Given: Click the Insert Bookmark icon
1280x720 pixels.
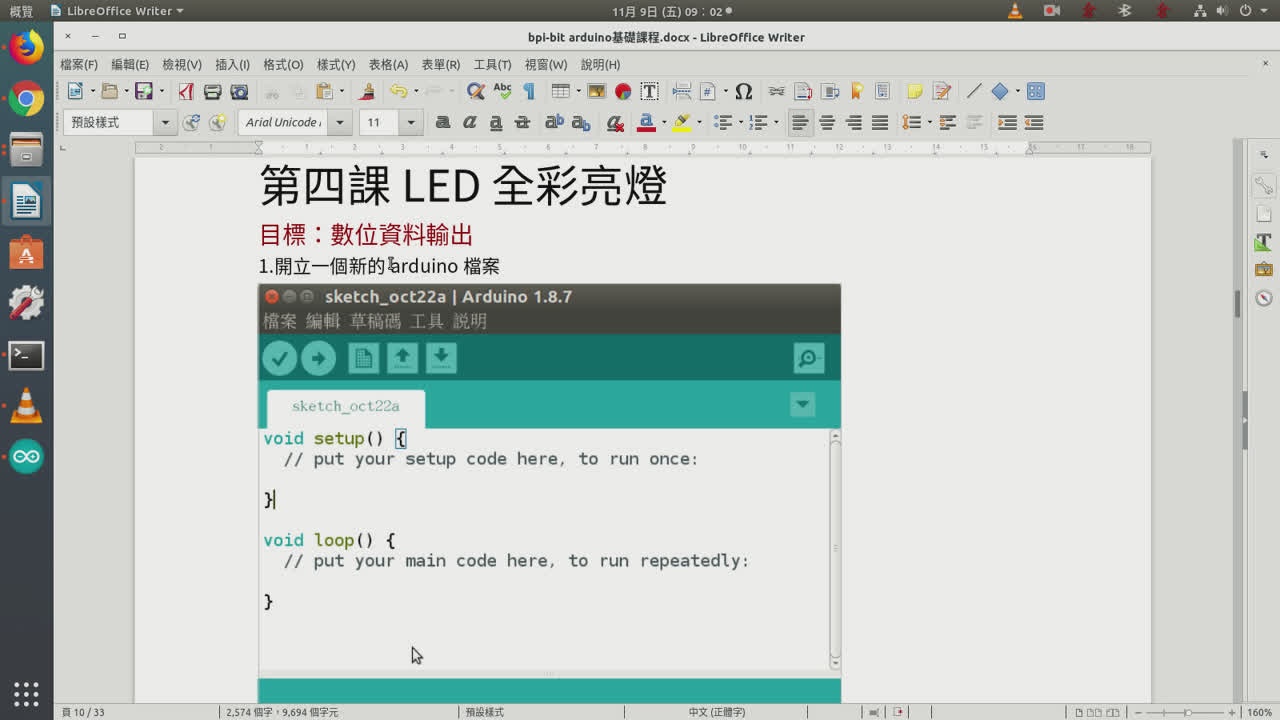Looking at the screenshot, I should coord(856,91).
